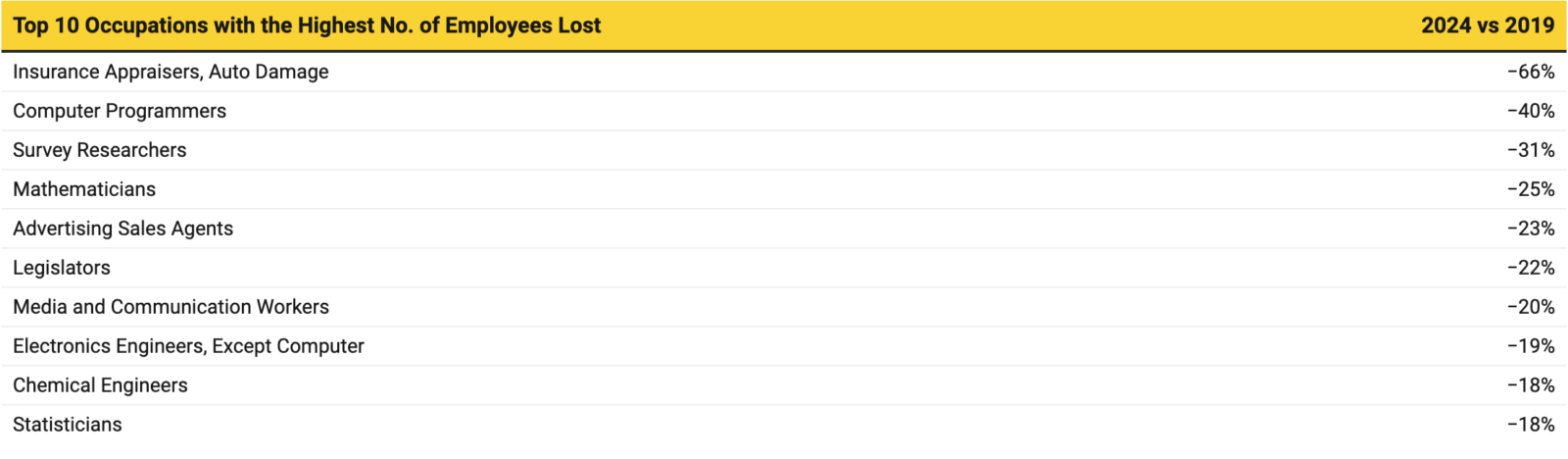Select Electronics Engineers, Except Computer row
The height and width of the screenshot is (459, 1568).
[x=188, y=346]
